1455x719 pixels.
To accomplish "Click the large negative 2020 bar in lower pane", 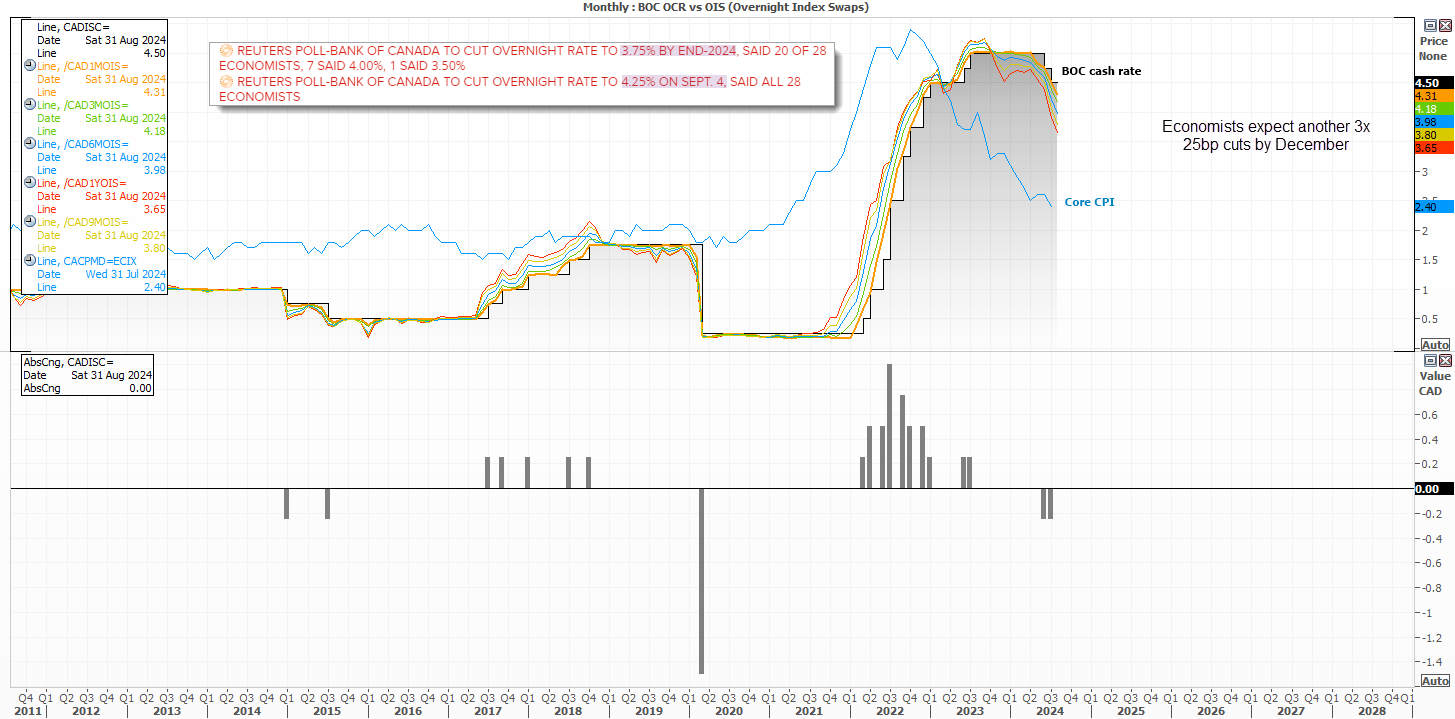I will pos(701,581).
